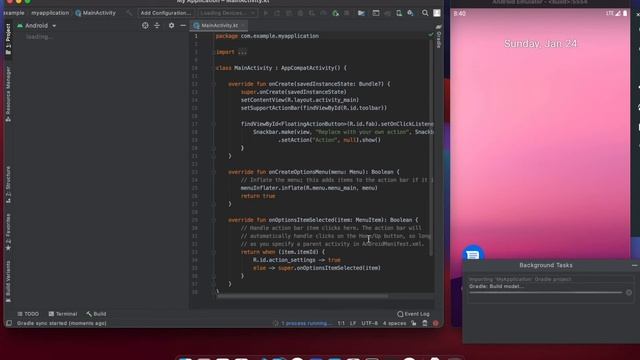640x360 pixels.
Task: Click the green inspection checkmark in editor
Action: 431,36
